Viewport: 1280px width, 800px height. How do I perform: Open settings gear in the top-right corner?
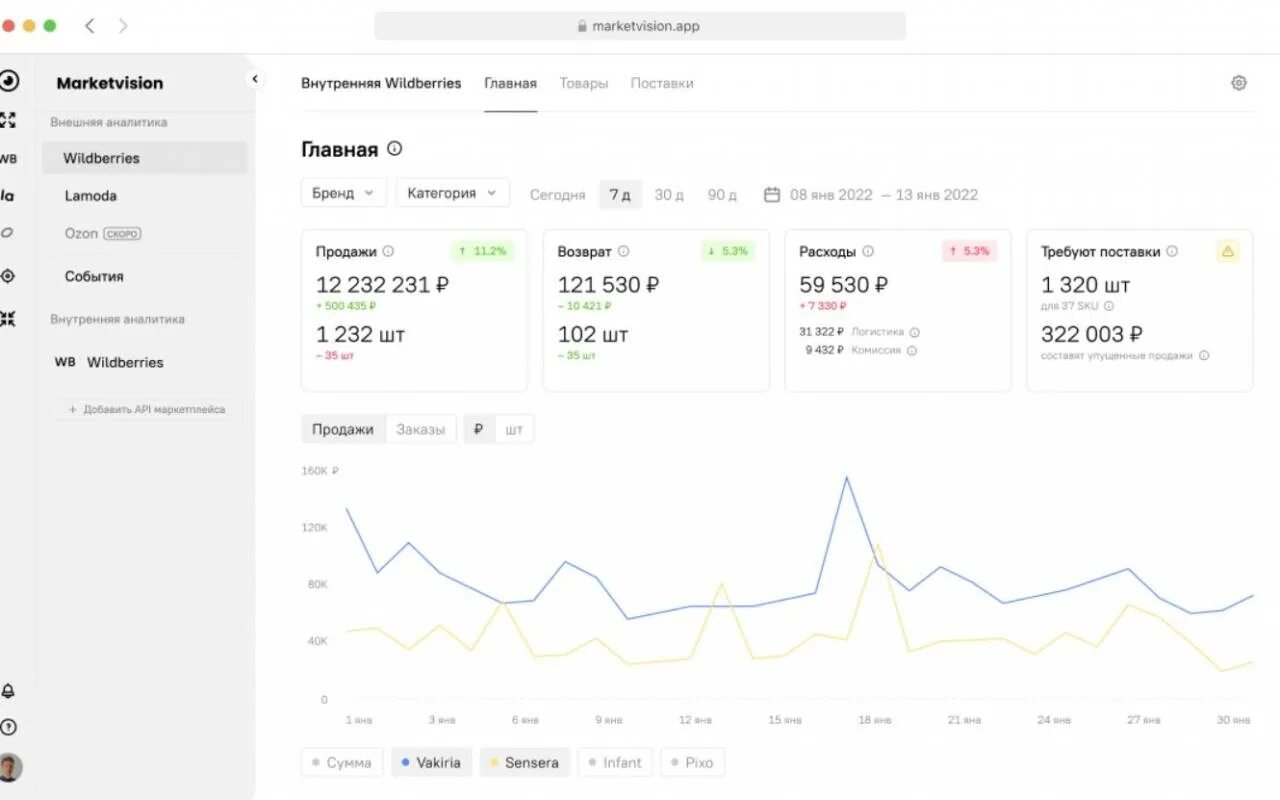coord(1239,83)
